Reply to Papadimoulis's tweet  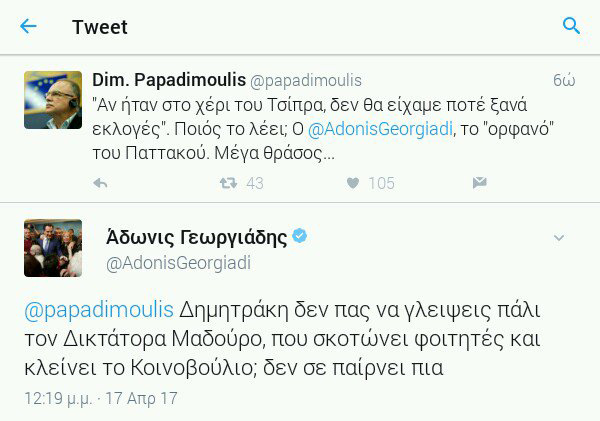click(100, 183)
